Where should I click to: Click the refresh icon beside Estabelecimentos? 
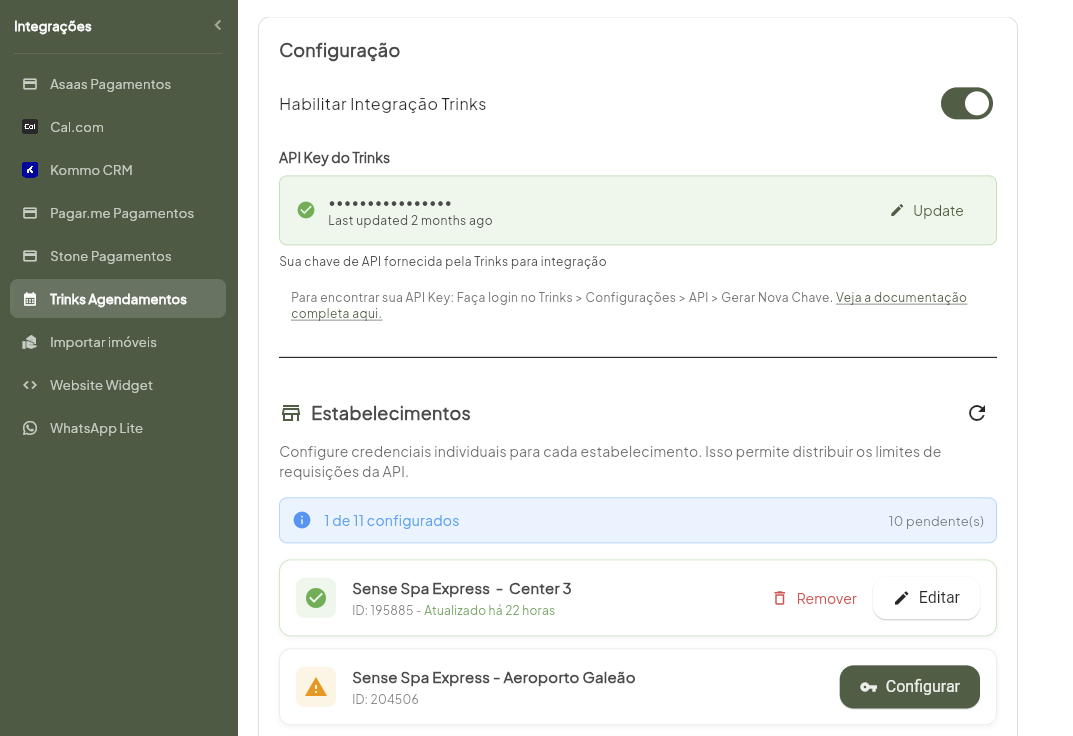pos(977,413)
